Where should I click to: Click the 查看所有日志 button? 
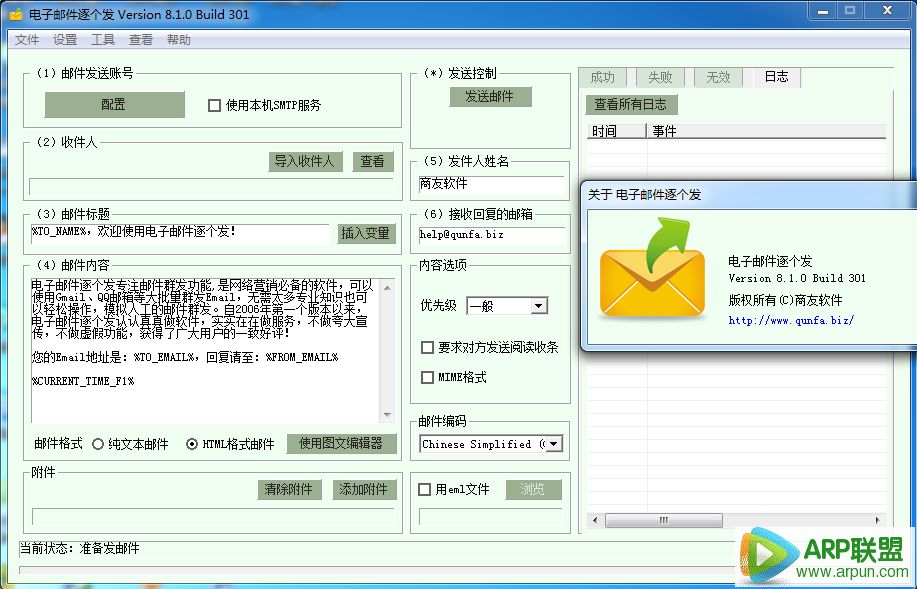pos(631,105)
